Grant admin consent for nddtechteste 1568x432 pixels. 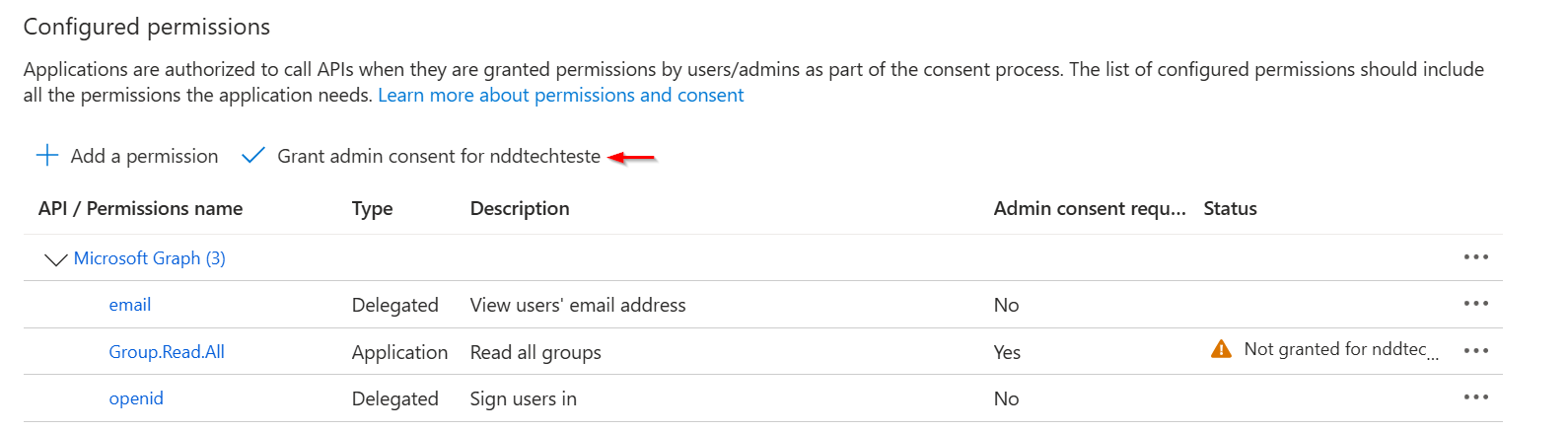438,156
